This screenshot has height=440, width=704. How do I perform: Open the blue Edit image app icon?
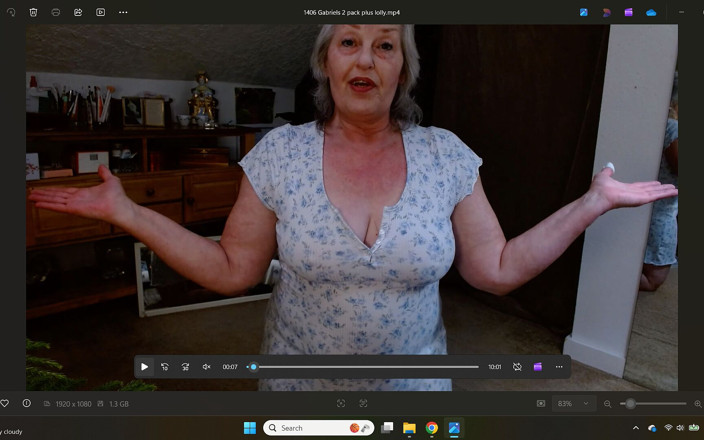pyautogui.click(x=584, y=12)
